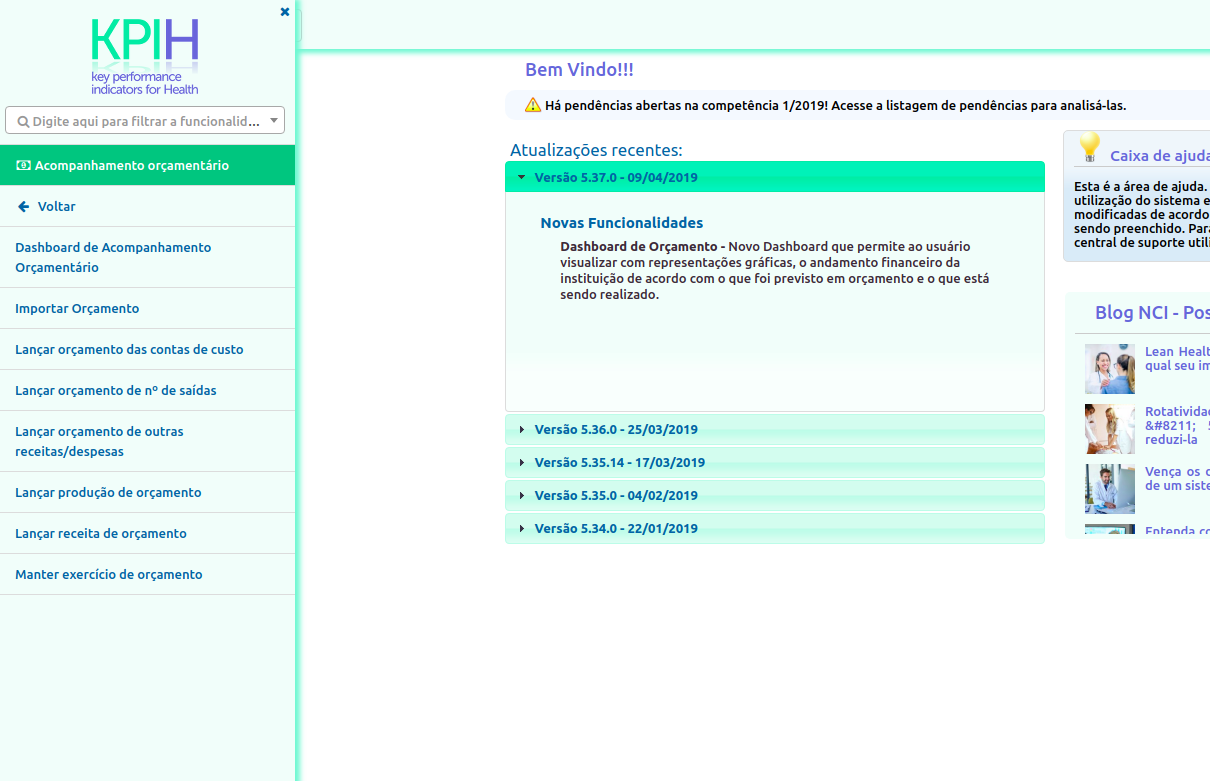Open the functionality filter dropdown arrow
The width and height of the screenshot is (1210, 781).
[274, 120]
